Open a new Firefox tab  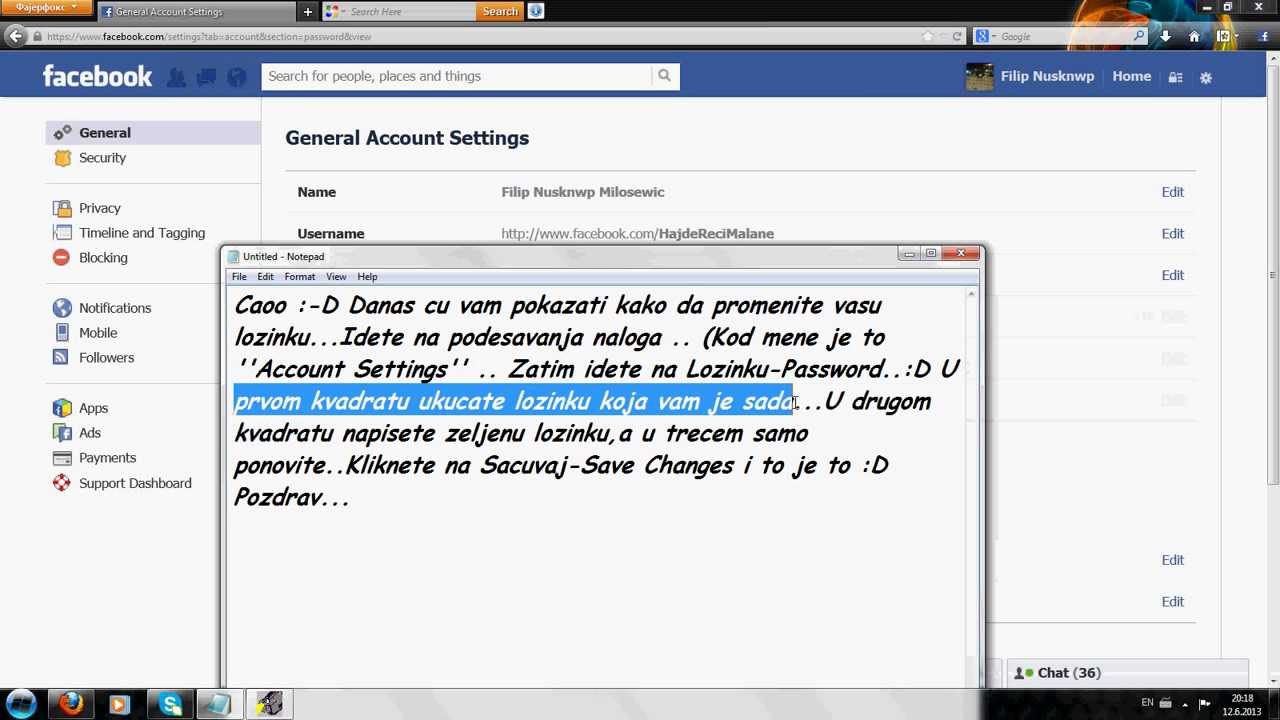click(x=308, y=12)
